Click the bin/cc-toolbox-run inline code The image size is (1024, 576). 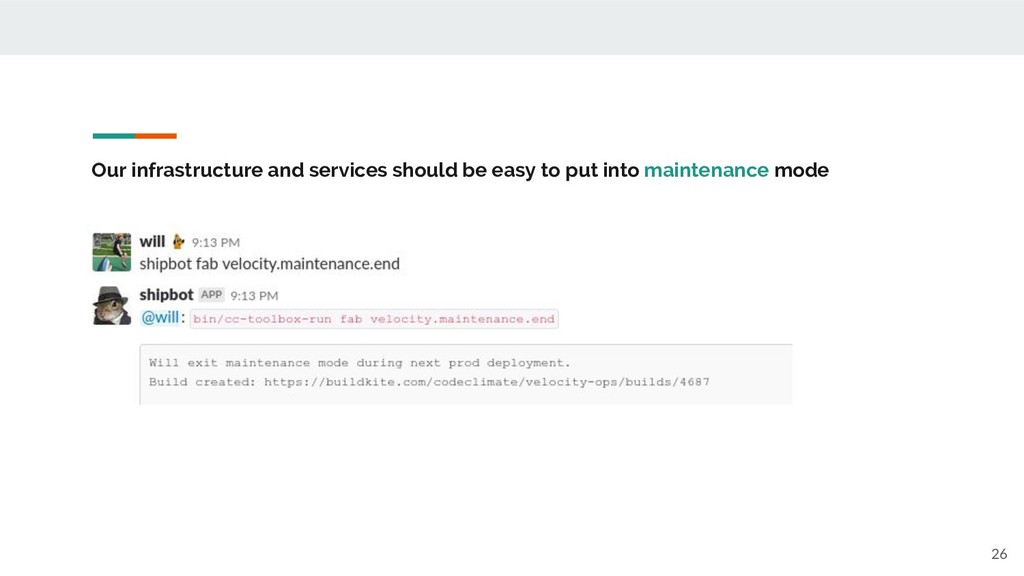point(374,319)
